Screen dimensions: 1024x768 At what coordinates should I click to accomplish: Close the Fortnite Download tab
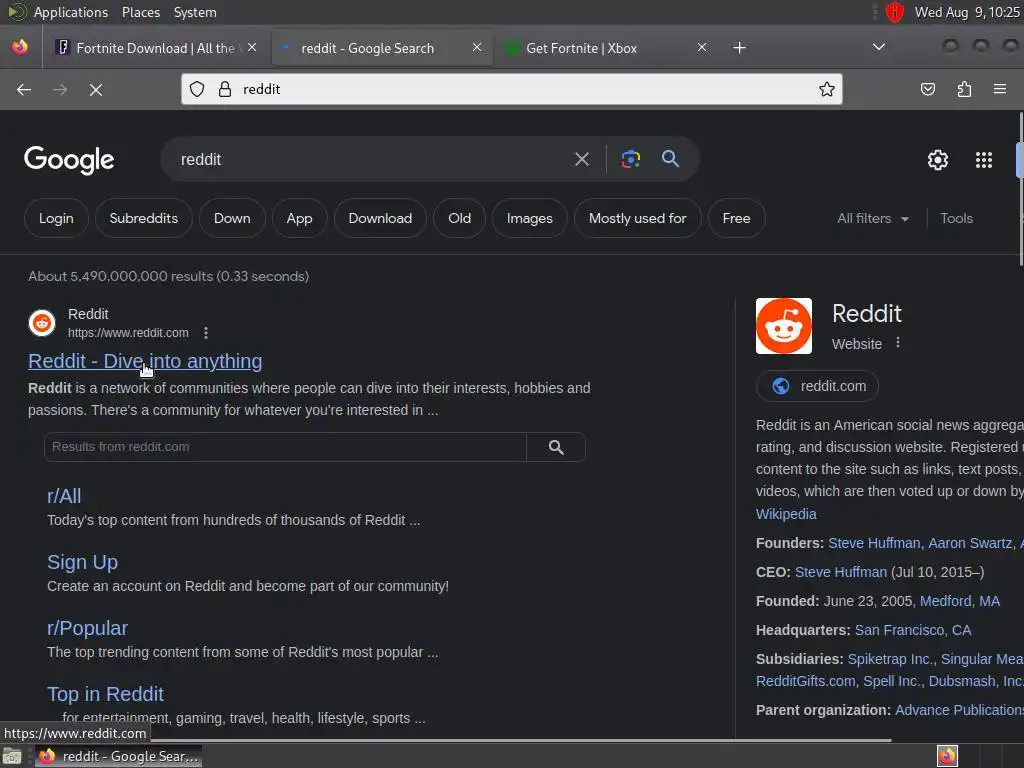click(252, 48)
